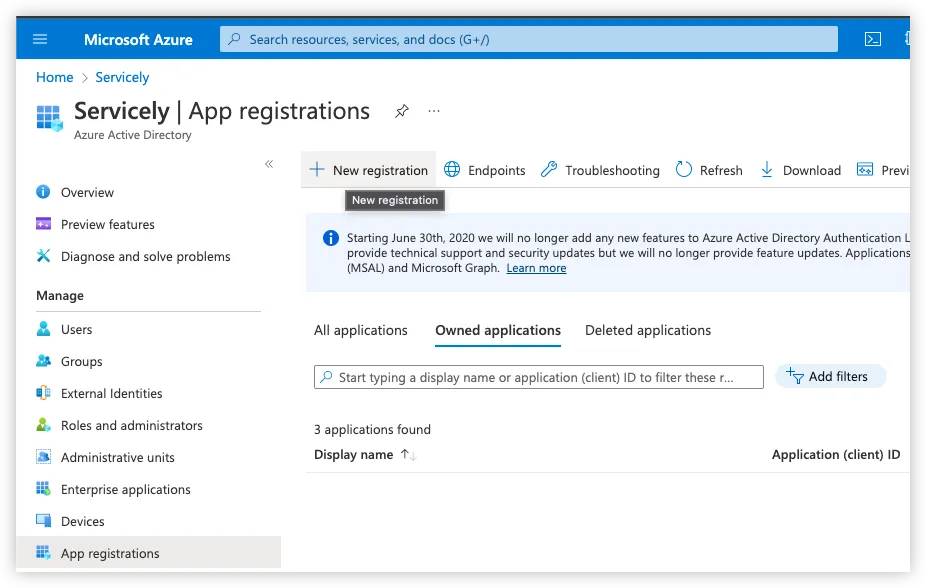Switch to All applications tab
Viewport: 926px width, 588px height.
pos(360,330)
